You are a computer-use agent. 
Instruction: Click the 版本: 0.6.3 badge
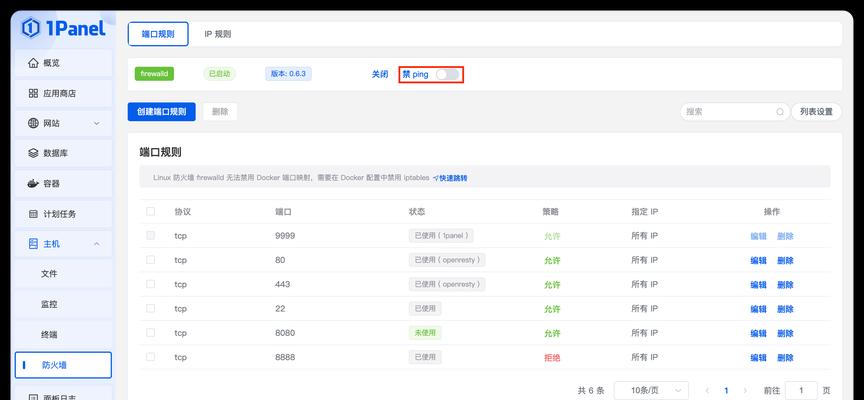(x=288, y=74)
